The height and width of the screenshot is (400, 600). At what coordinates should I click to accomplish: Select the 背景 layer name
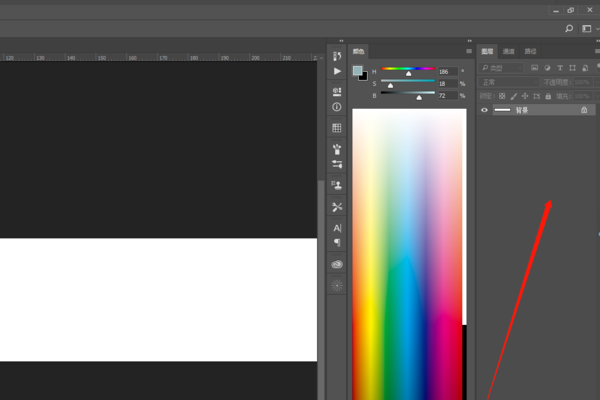click(x=522, y=110)
